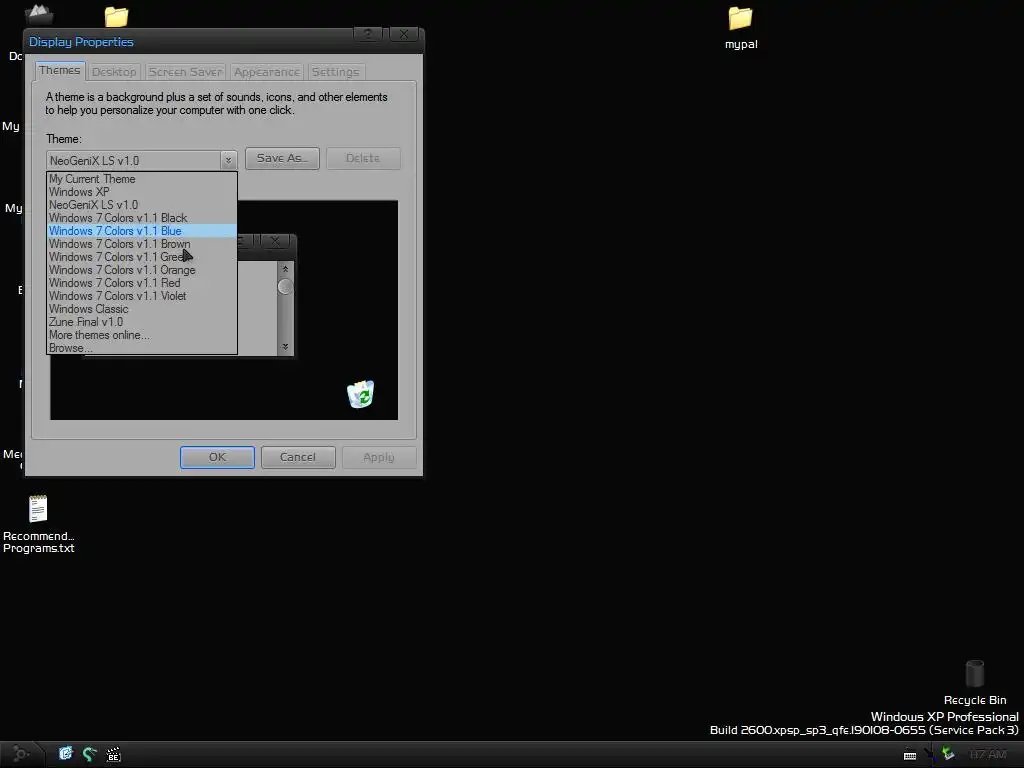1024x768 pixels.
Task: Select Windows 7 Colors v1.1 Orange
Action: tap(142, 270)
